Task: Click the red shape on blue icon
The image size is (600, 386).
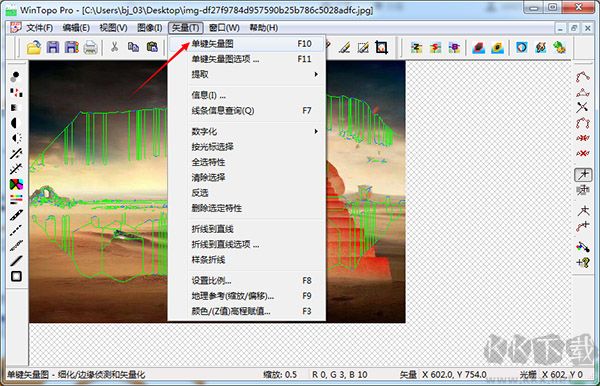Action: pos(479,48)
